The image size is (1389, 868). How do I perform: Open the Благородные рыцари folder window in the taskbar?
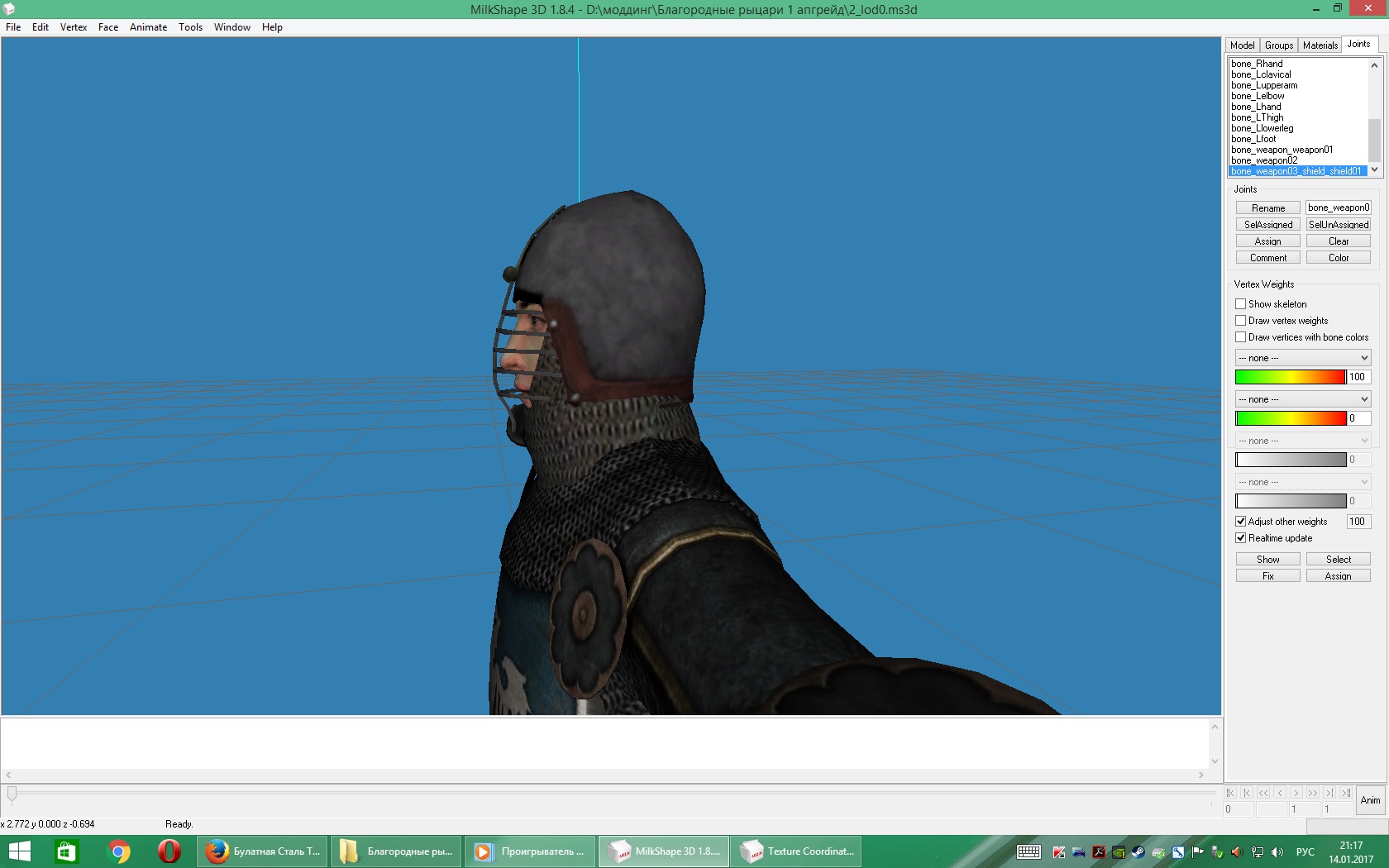[397, 851]
